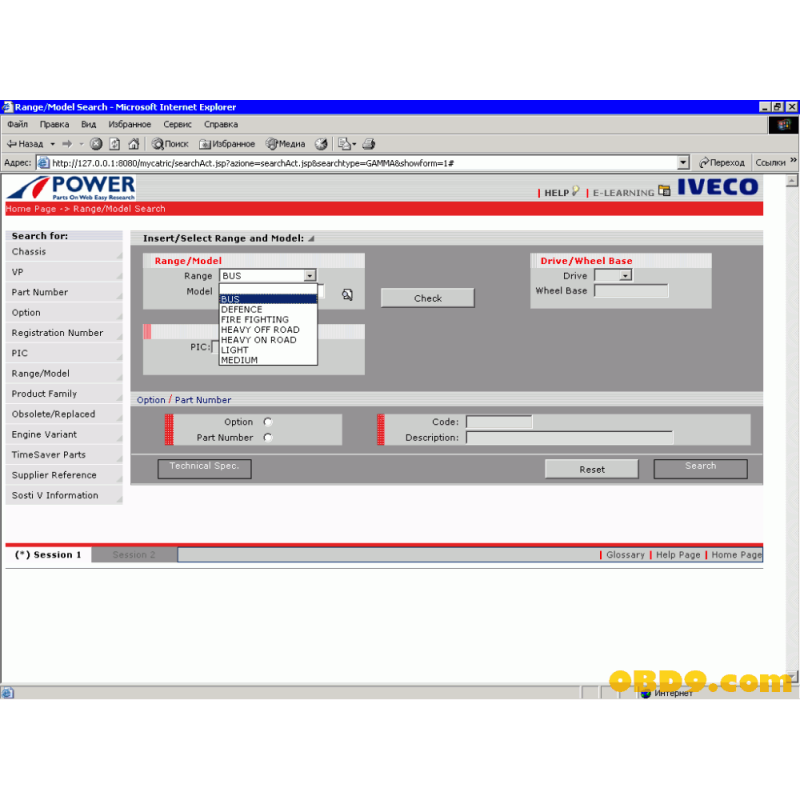Click the HELP lightbulb icon

point(576,191)
